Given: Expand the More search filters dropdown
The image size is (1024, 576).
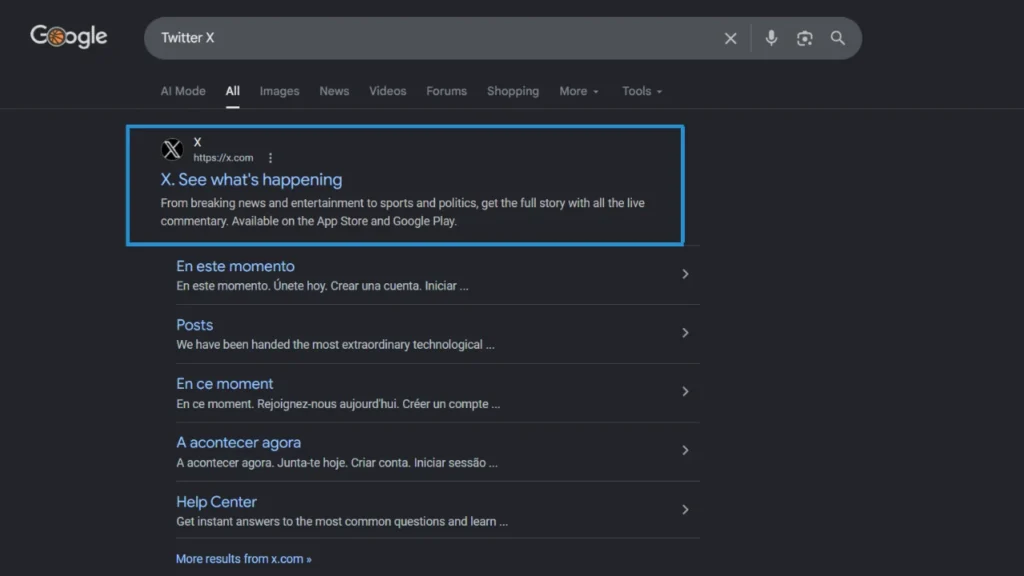Looking at the screenshot, I should click(x=579, y=91).
